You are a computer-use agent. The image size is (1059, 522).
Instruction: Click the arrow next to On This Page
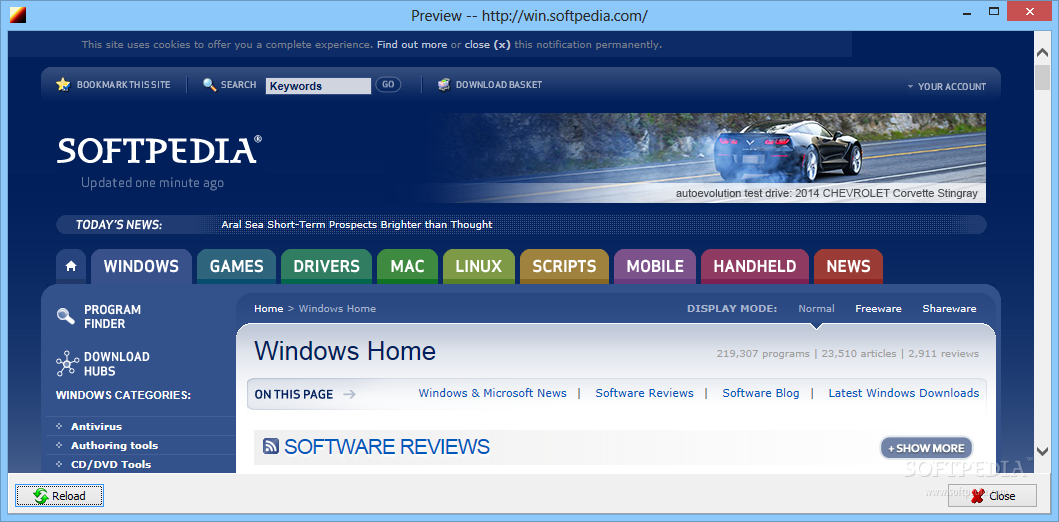[x=349, y=394]
